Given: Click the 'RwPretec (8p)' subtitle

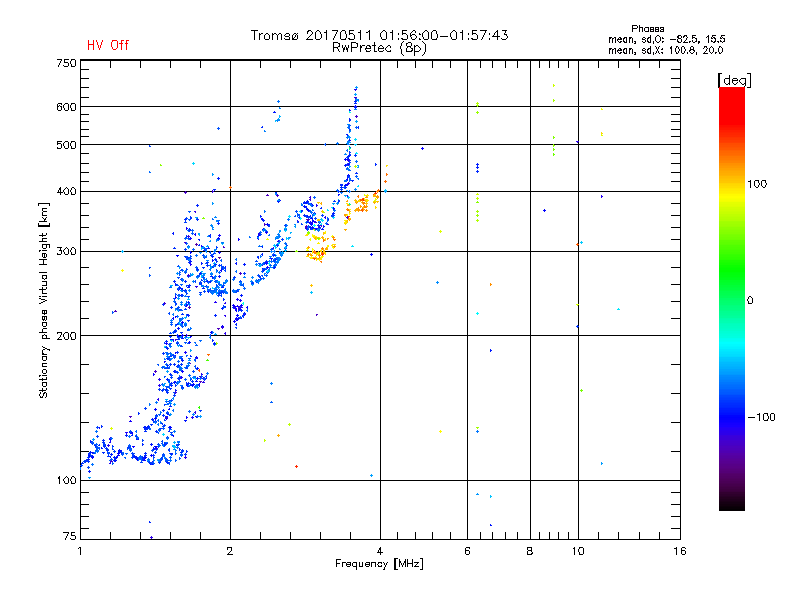Looking at the screenshot, I should (x=380, y=48).
